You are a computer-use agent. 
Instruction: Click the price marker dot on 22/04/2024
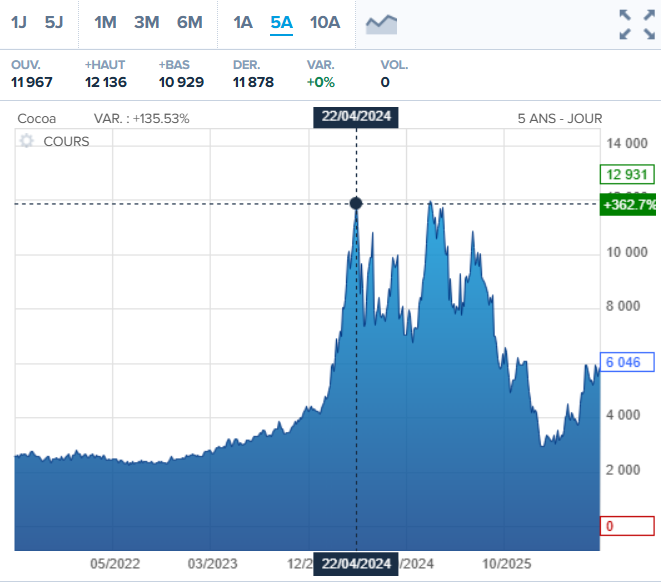coord(356,203)
